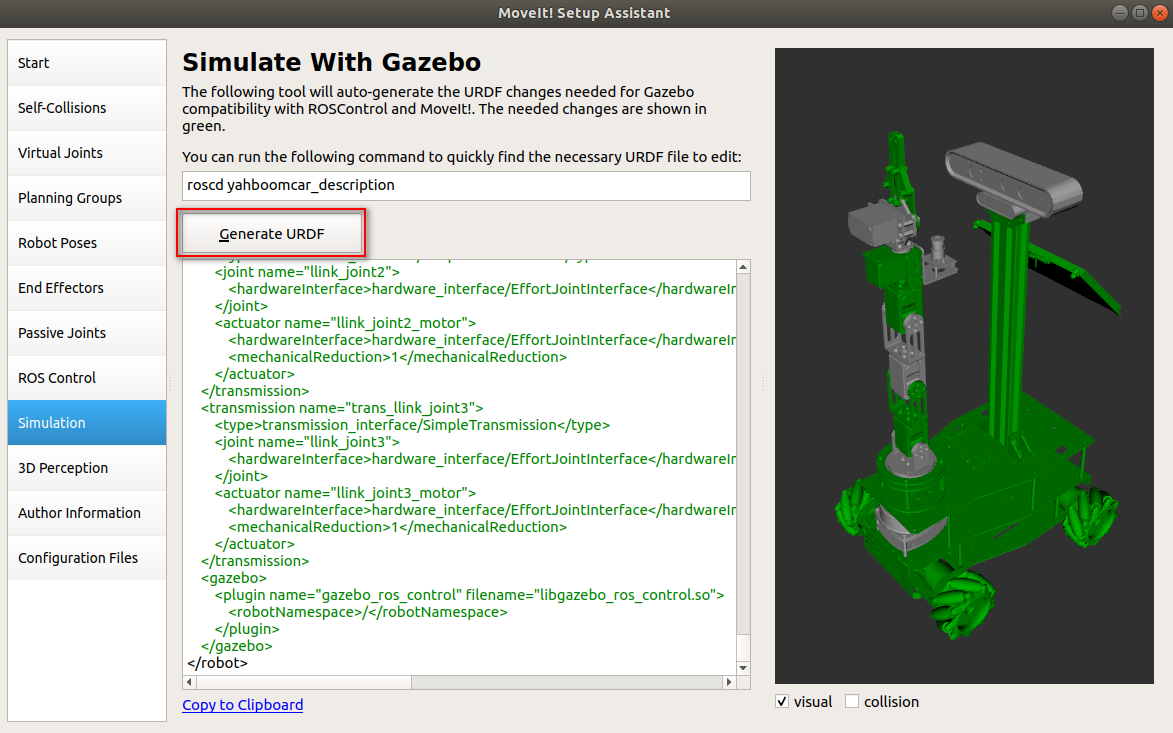Click the URDF horizontal scrollbar left arrow
Screen dimensions: 1173x733
click(x=189, y=682)
